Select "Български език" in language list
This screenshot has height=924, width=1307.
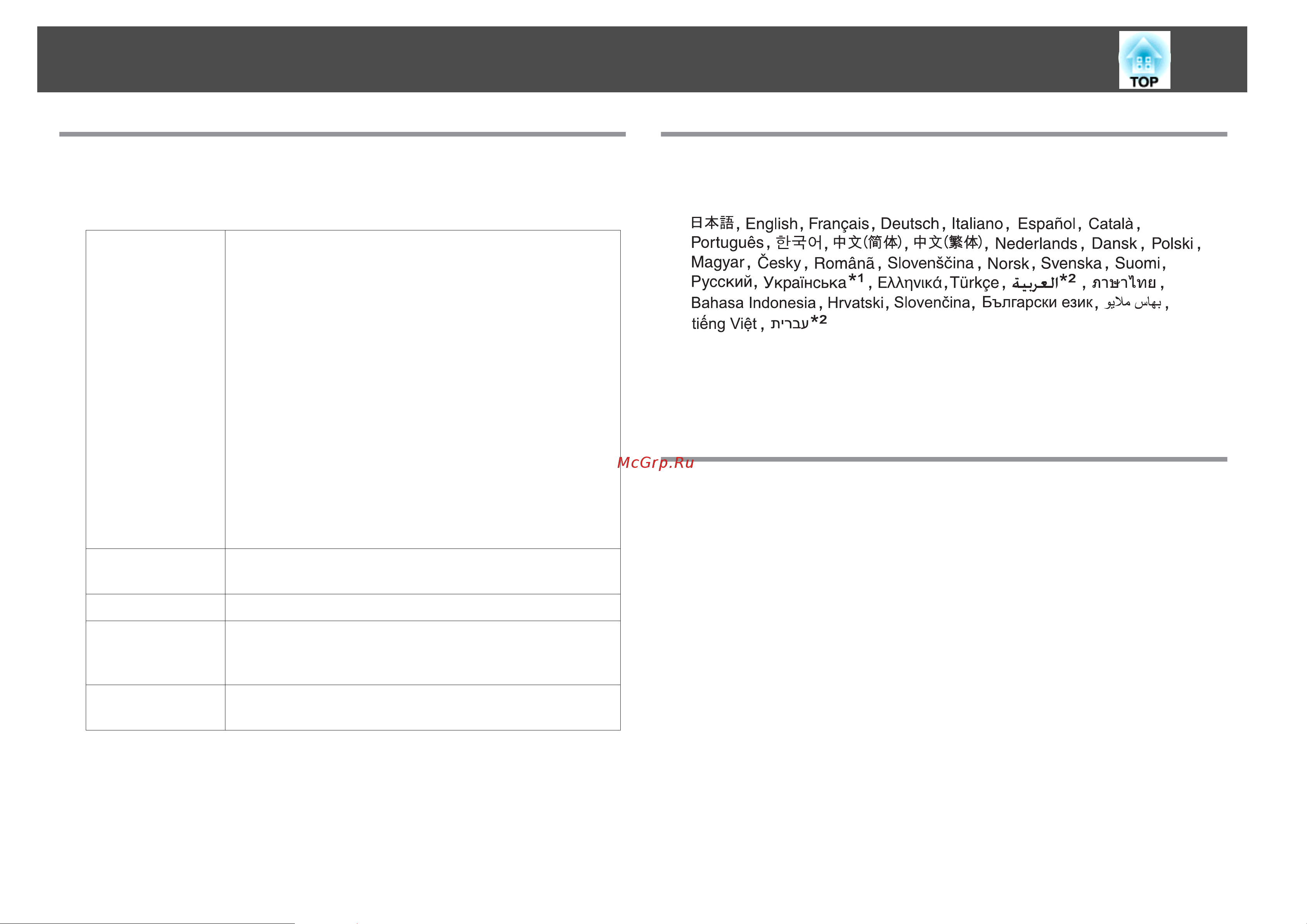click(x=1037, y=302)
